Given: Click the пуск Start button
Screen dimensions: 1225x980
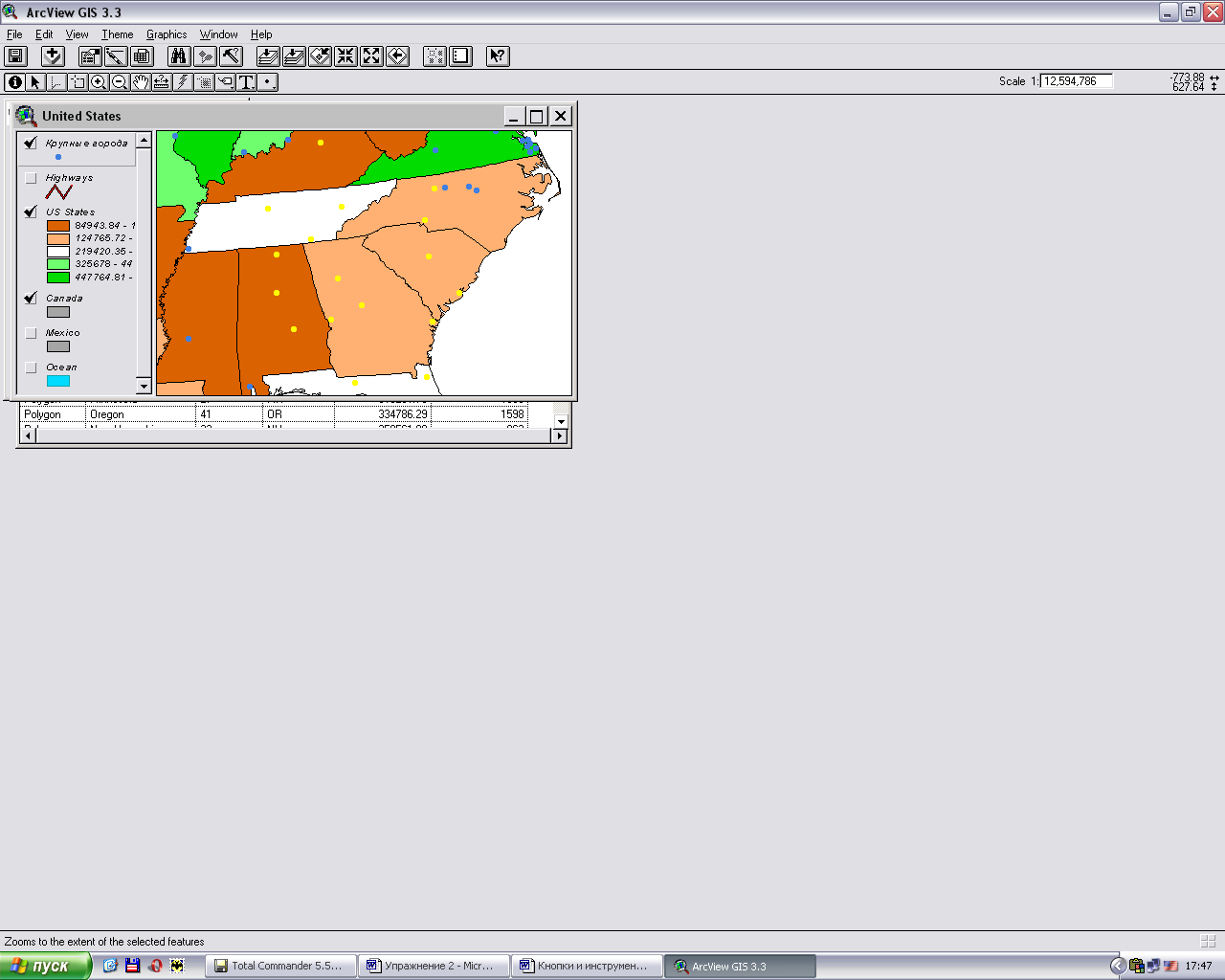Looking at the screenshot, I should coord(45,966).
